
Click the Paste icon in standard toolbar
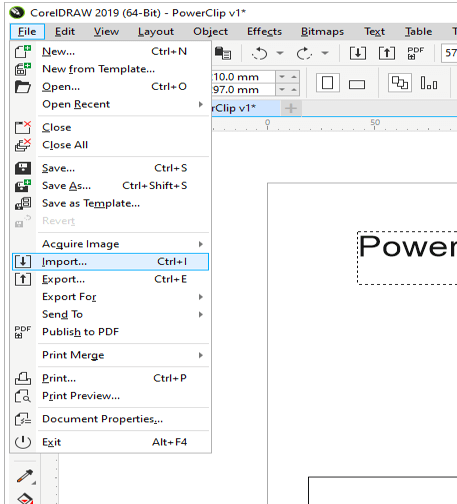click(223, 53)
